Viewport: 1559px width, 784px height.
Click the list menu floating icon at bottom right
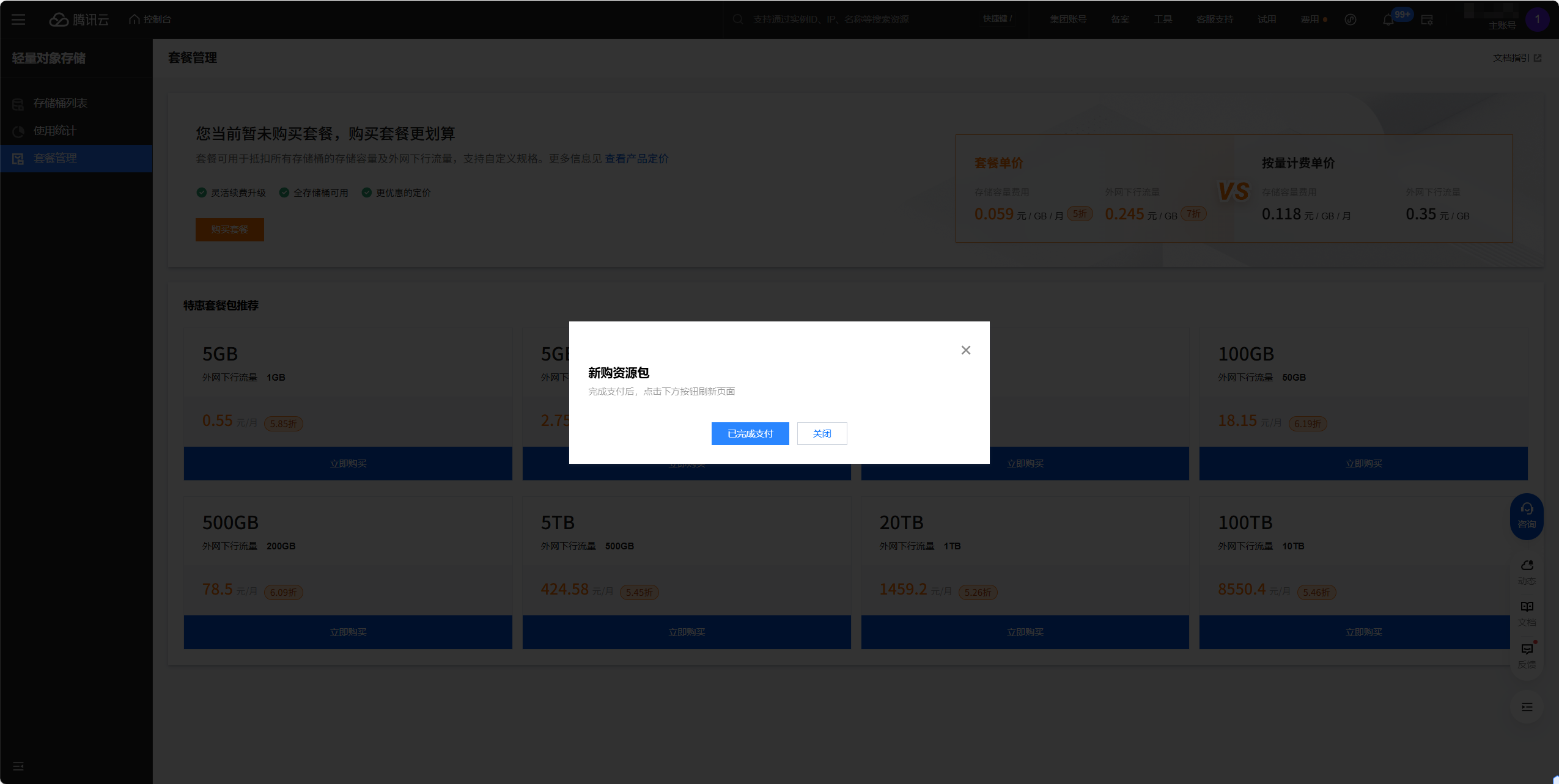click(1527, 707)
